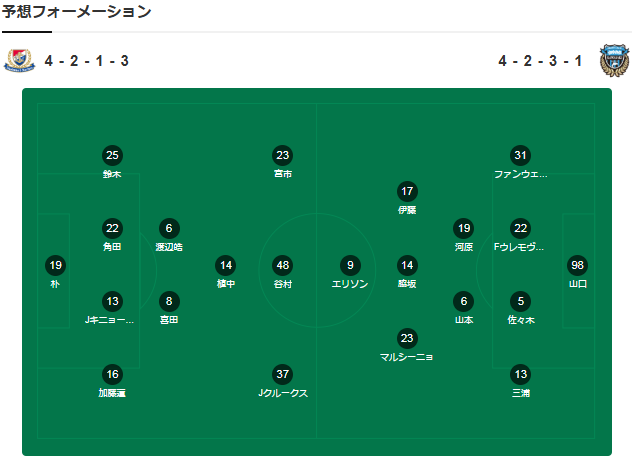Open the 予想フォーメーション tab
Viewport: 634px width, 458px height.
pos(76,11)
